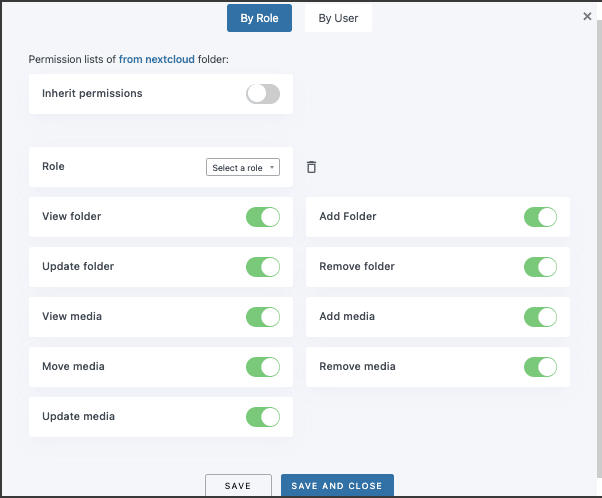
Task: Select the By Role tab
Action: tap(259, 18)
